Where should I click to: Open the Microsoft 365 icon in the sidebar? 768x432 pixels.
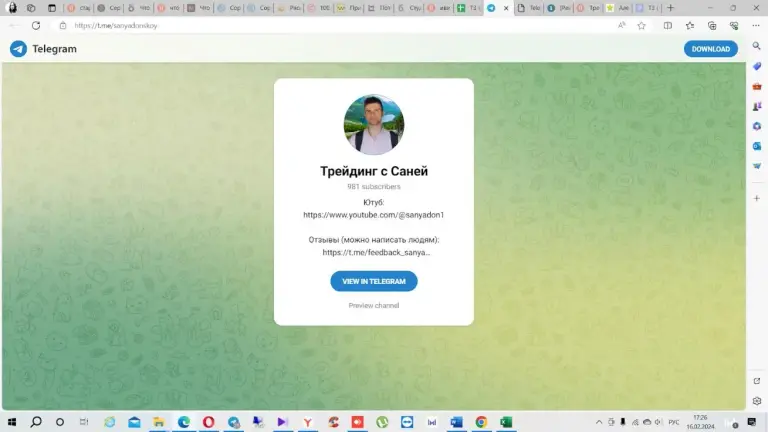(x=757, y=126)
